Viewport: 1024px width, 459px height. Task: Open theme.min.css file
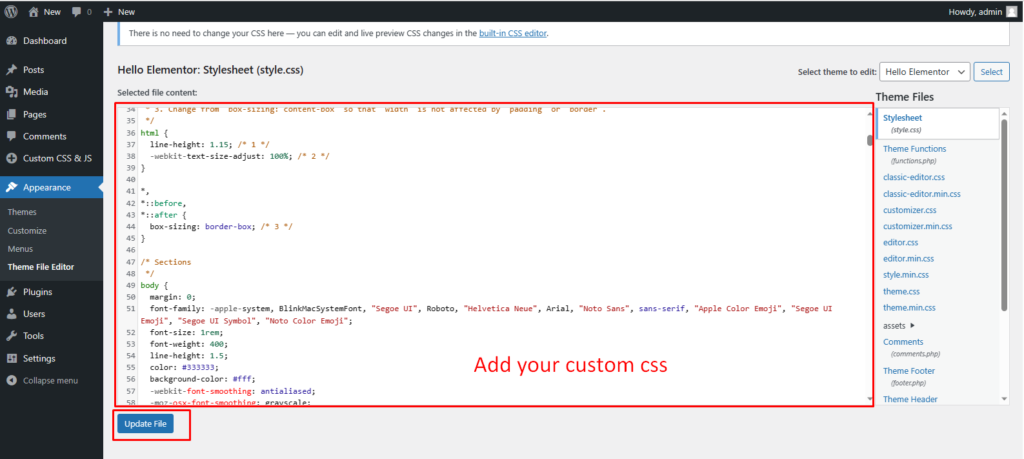pos(909,308)
